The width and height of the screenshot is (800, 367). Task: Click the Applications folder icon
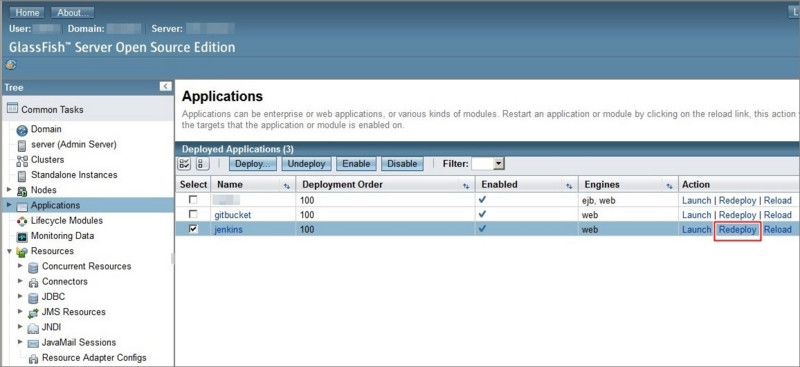point(22,206)
